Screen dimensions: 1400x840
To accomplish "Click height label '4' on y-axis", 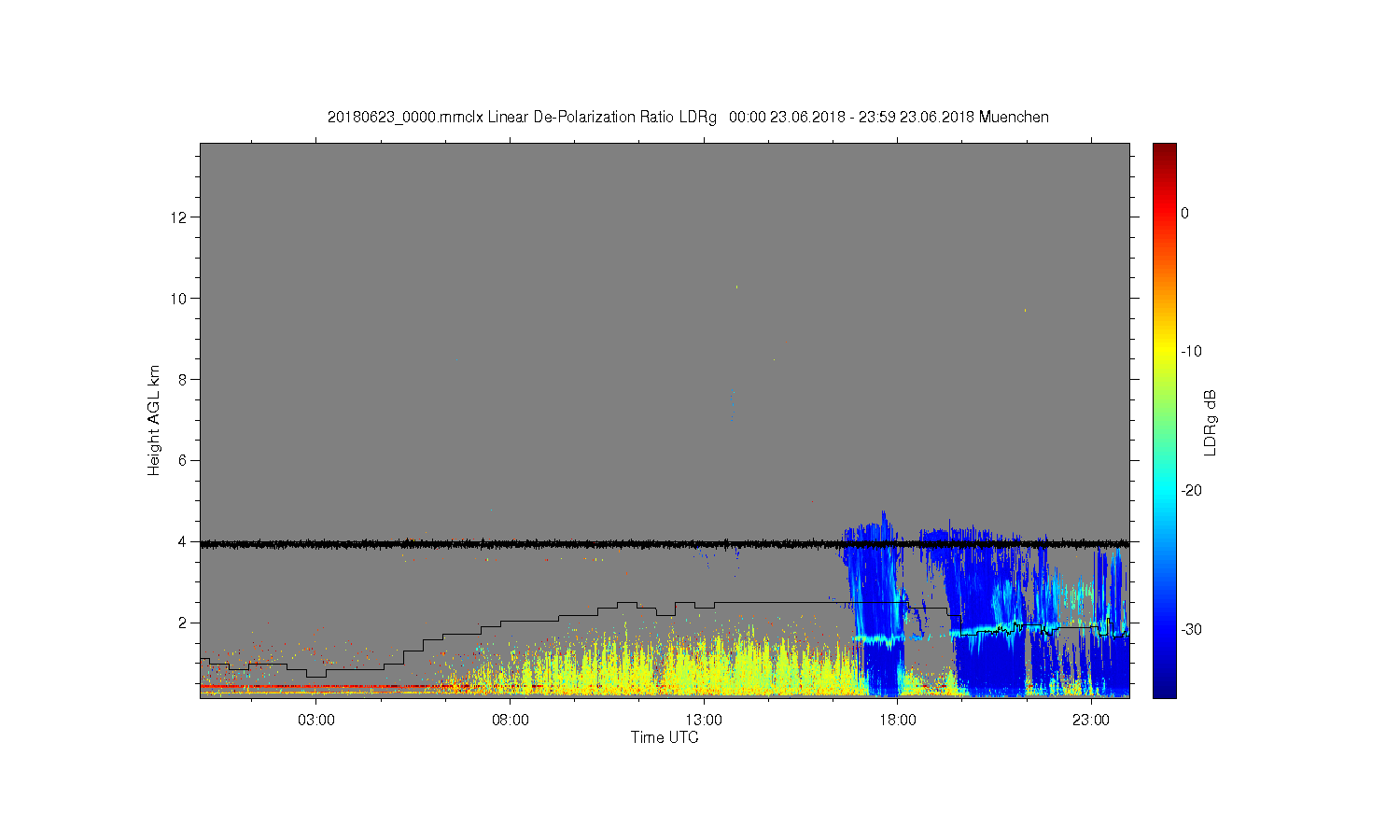I will point(183,541).
